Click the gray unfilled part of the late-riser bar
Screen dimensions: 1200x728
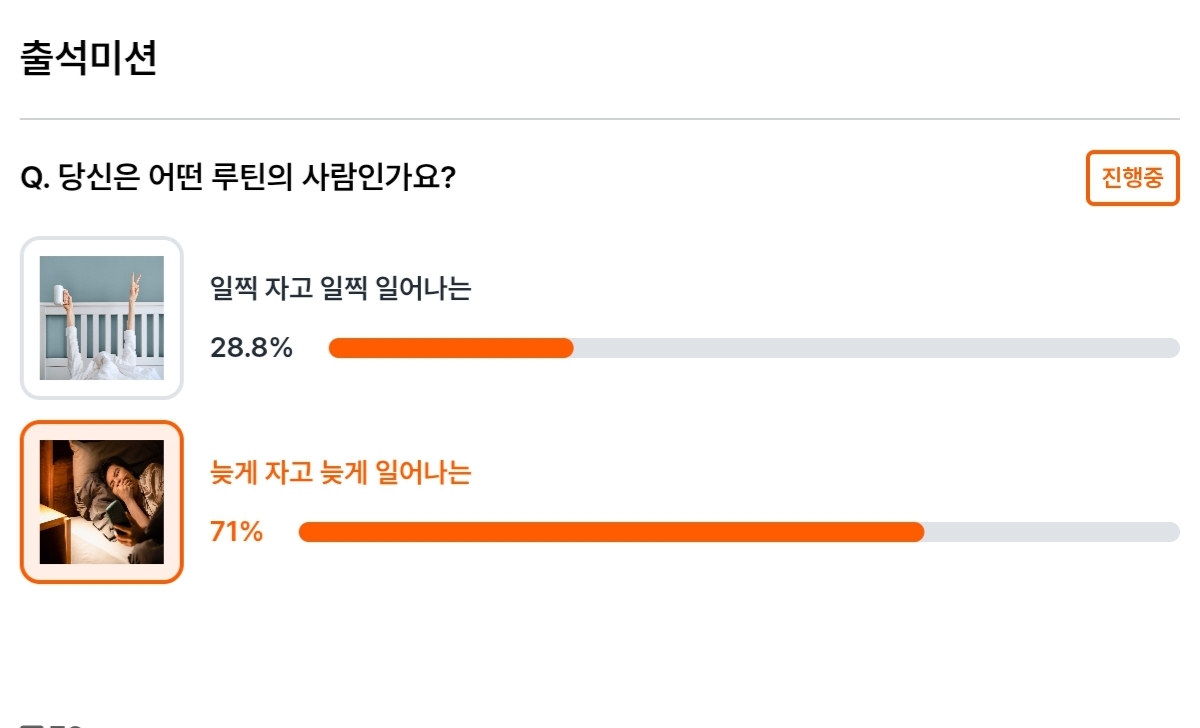click(1052, 532)
